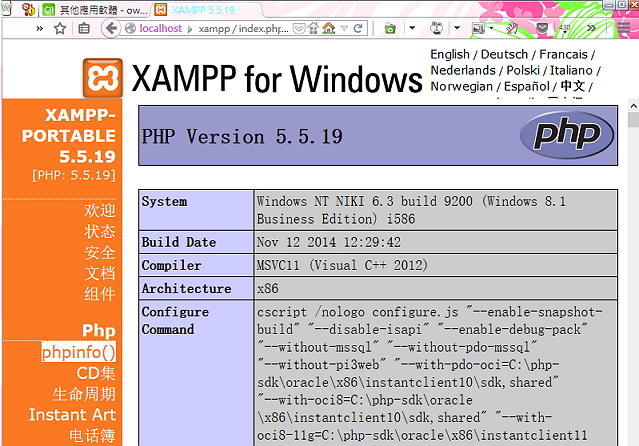Image resolution: width=639 pixels, height=446 pixels.
Task: Click the 'Php' sidebar section heading
Action: 99,331
